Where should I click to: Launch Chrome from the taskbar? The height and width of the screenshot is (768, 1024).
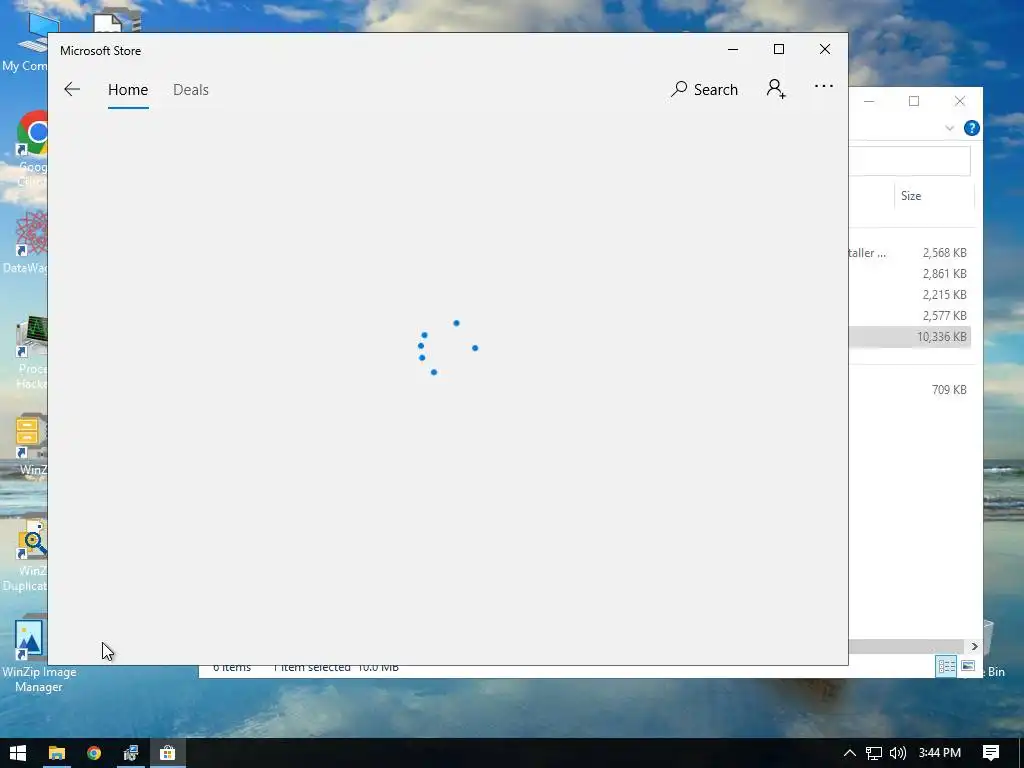coord(94,753)
